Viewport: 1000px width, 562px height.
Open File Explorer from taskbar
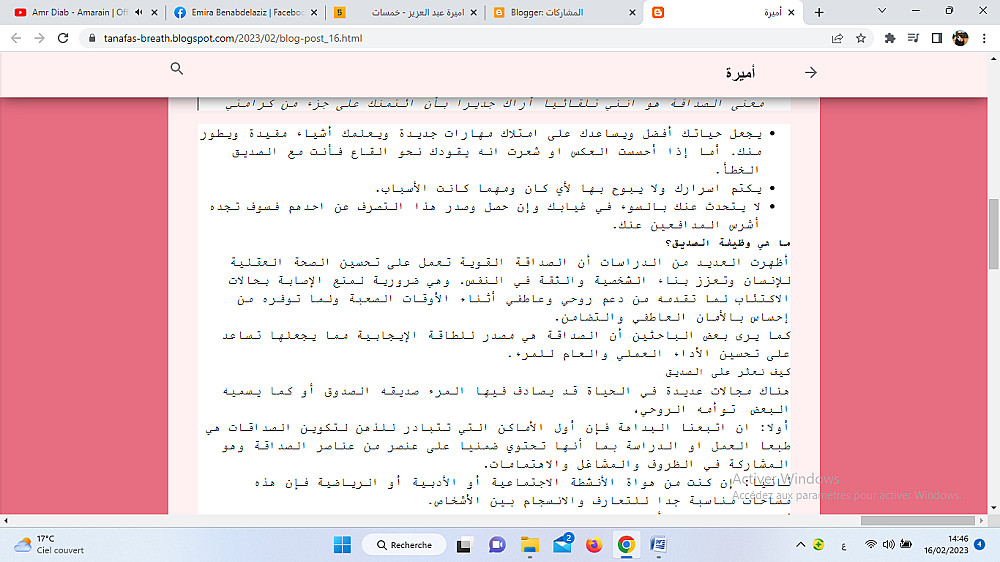(x=529, y=545)
